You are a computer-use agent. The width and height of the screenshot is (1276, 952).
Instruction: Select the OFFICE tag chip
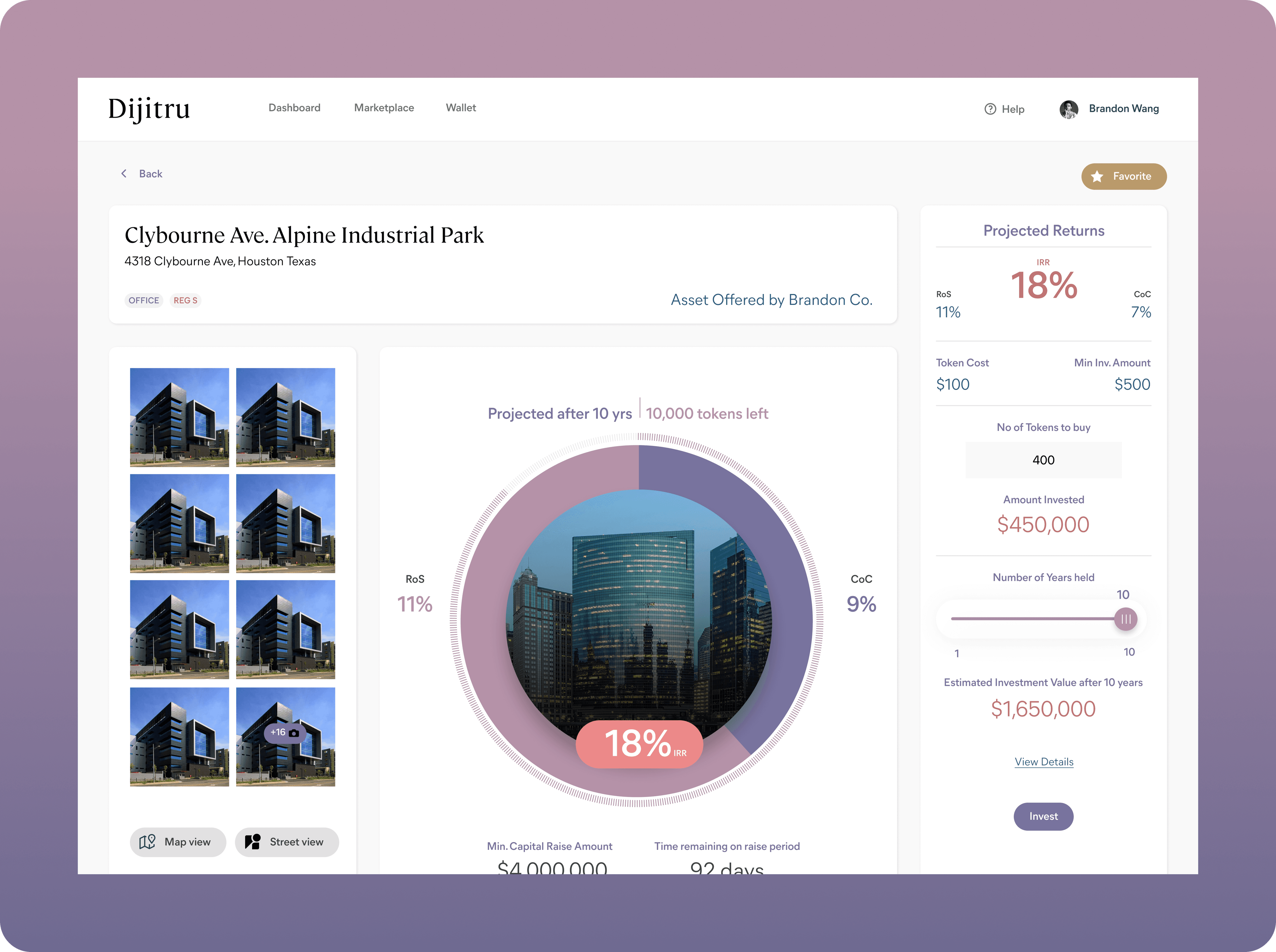[144, 300]
